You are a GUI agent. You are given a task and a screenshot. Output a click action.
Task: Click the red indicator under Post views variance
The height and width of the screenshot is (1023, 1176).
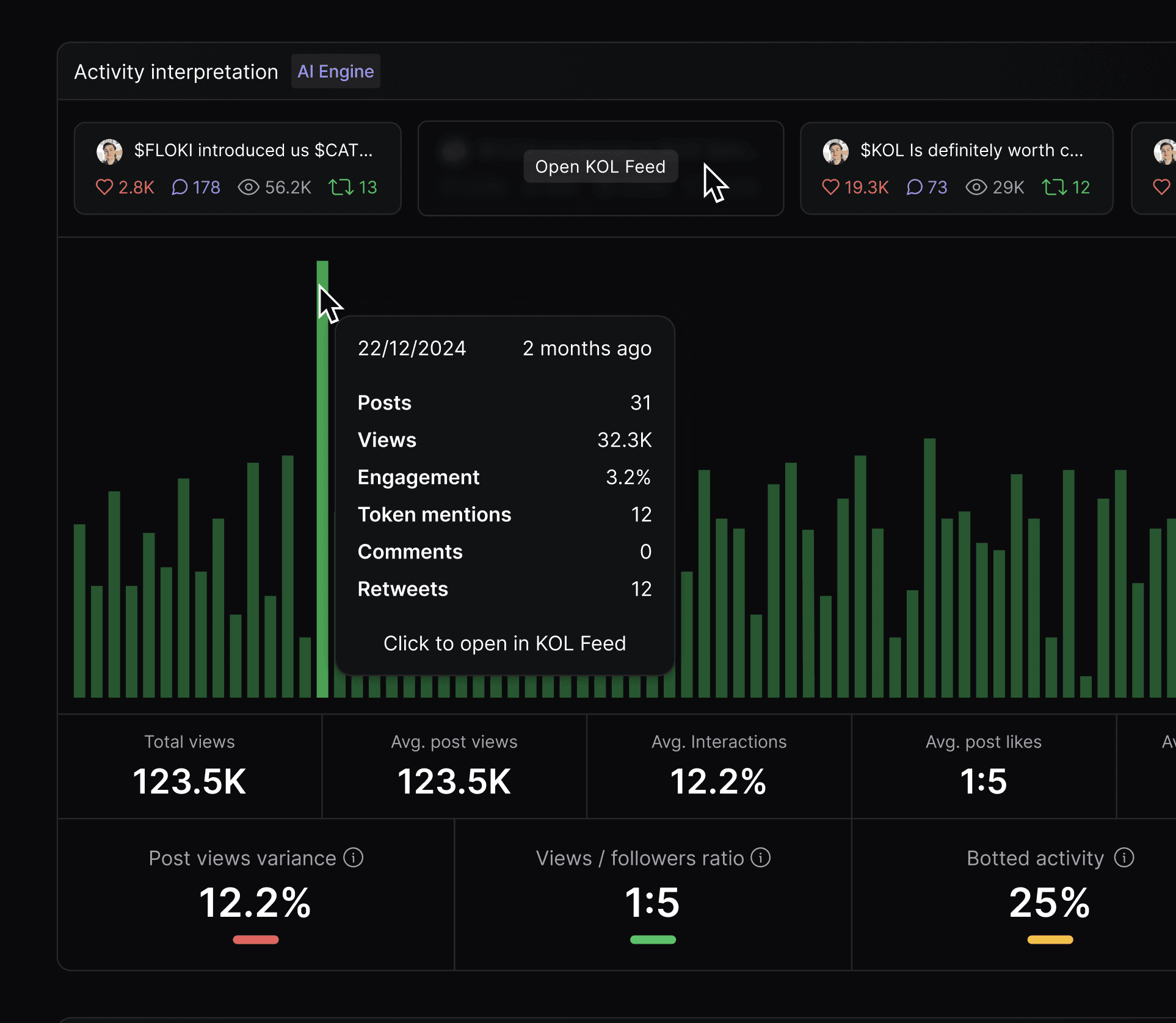click(x=255, y=939)
